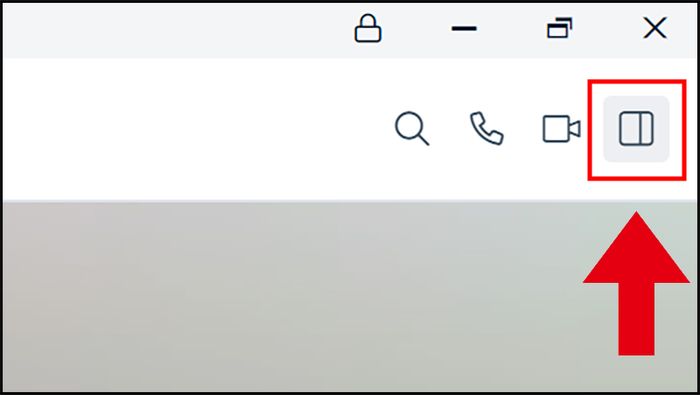Screen dimensions: 700x395
Task: Select the handset icon to call contact
Action: 487,129
